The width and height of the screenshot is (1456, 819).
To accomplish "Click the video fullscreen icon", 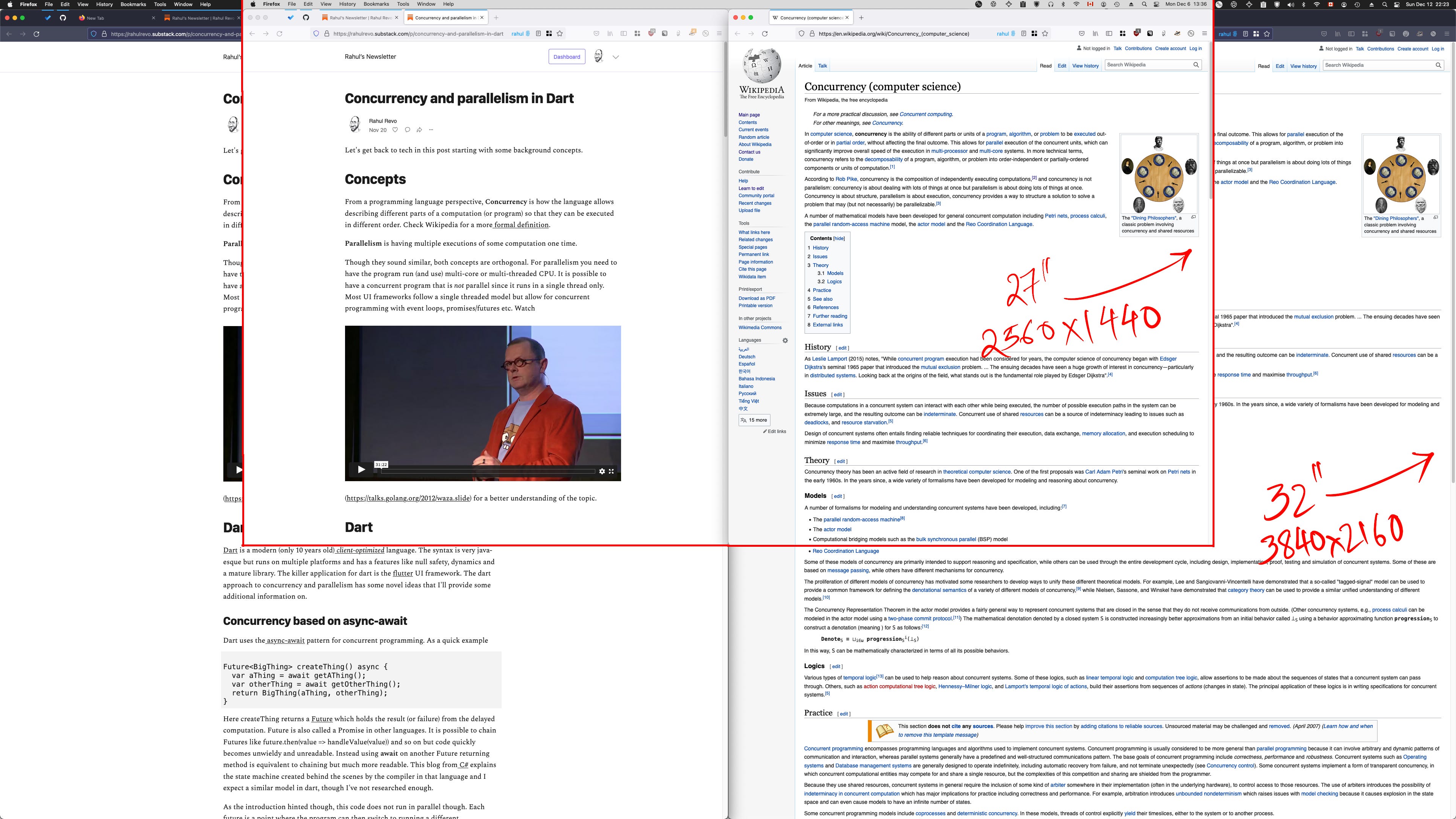I will (x=611, y=471).
